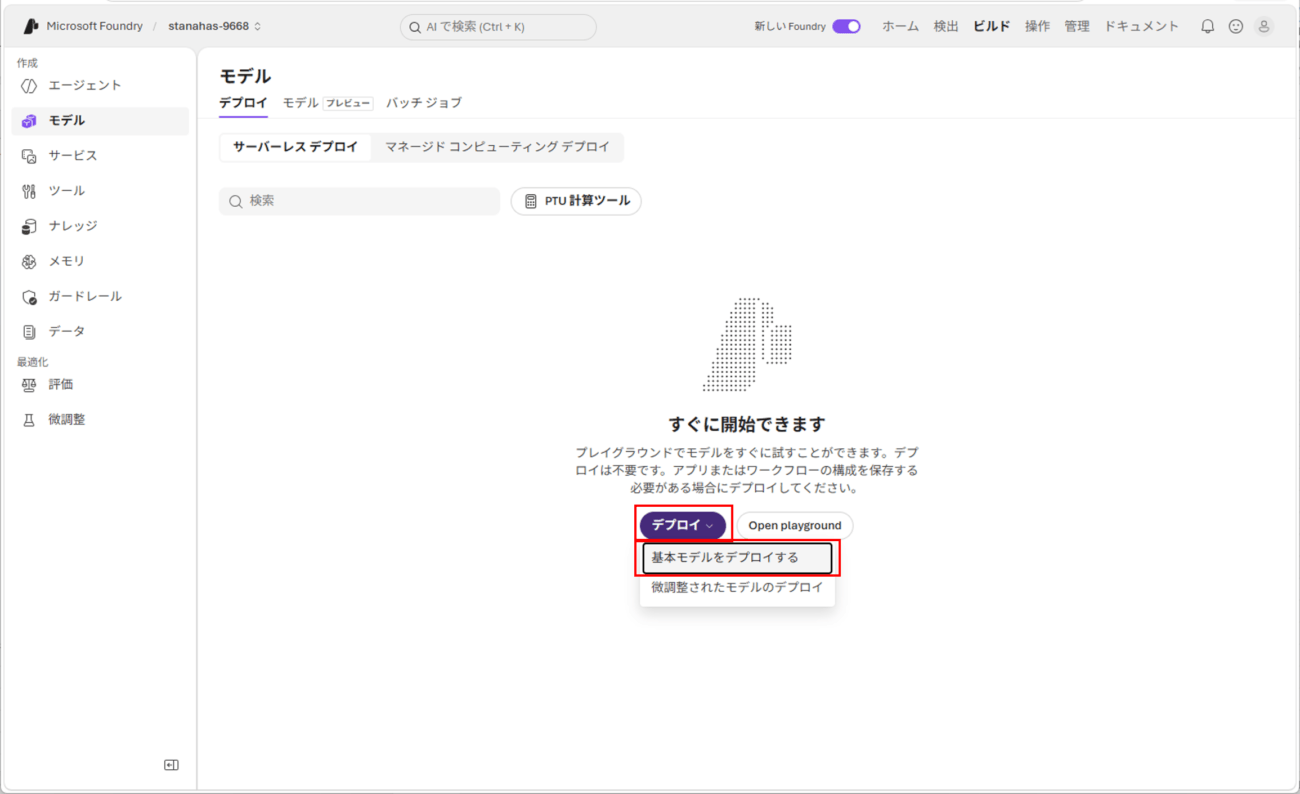Toggle the 新しい Foundry switch
Screen dimensions: 1300x794
pyautogui.click(x=846, y=27)
